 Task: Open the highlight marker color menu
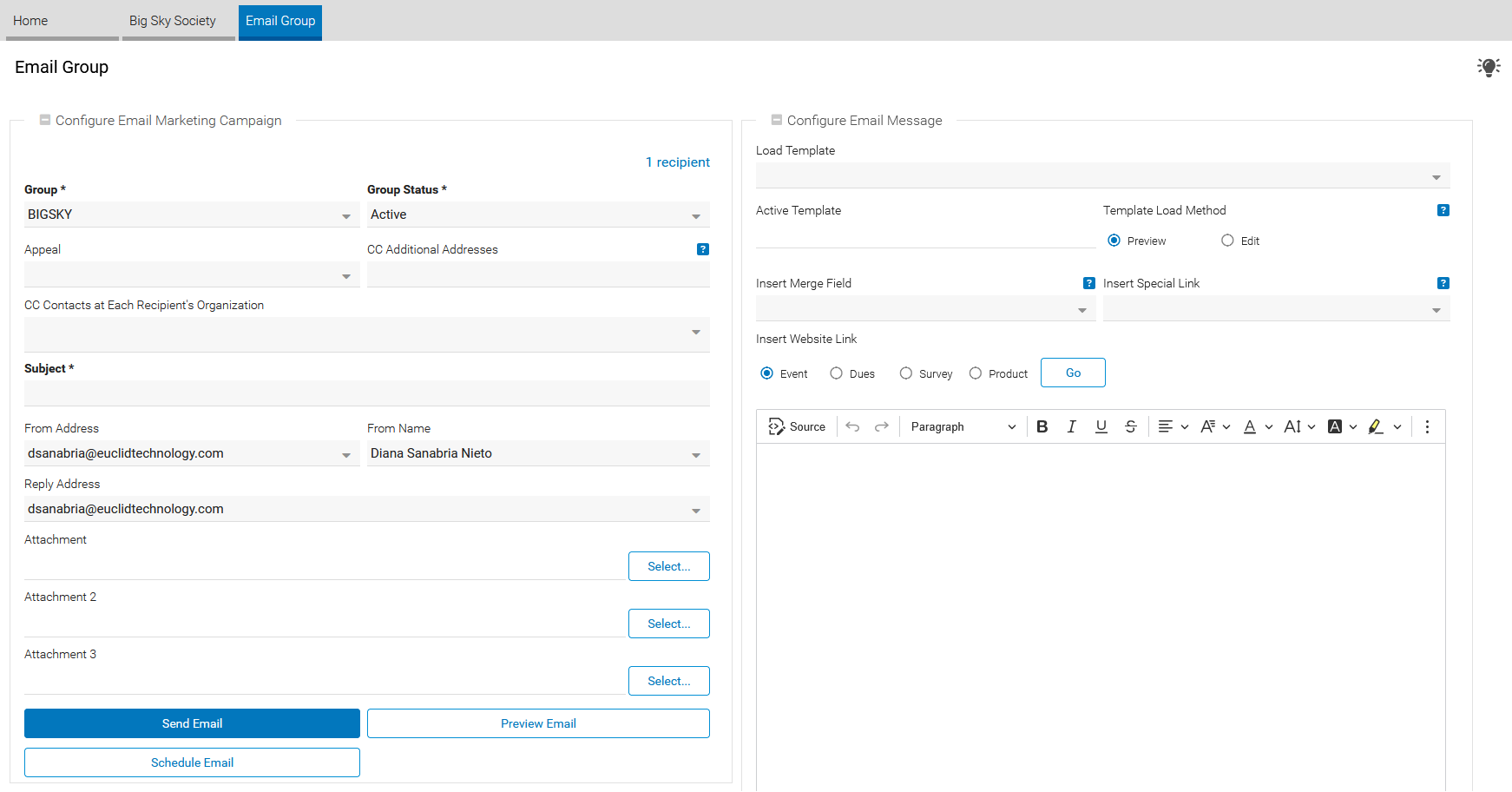click(x=1385, y=426)
